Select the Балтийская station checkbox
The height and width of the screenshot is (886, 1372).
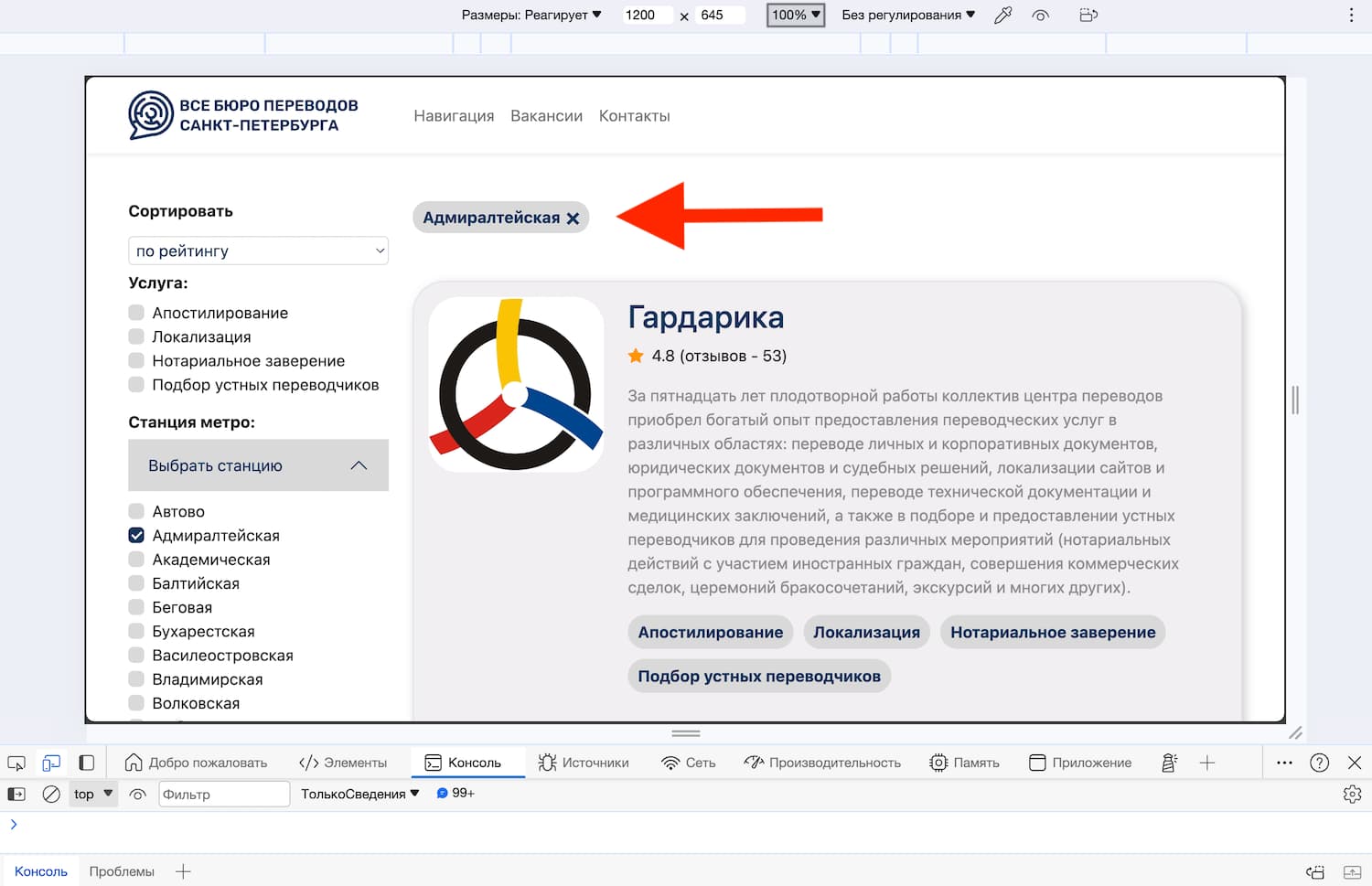[x=136, y=583]
